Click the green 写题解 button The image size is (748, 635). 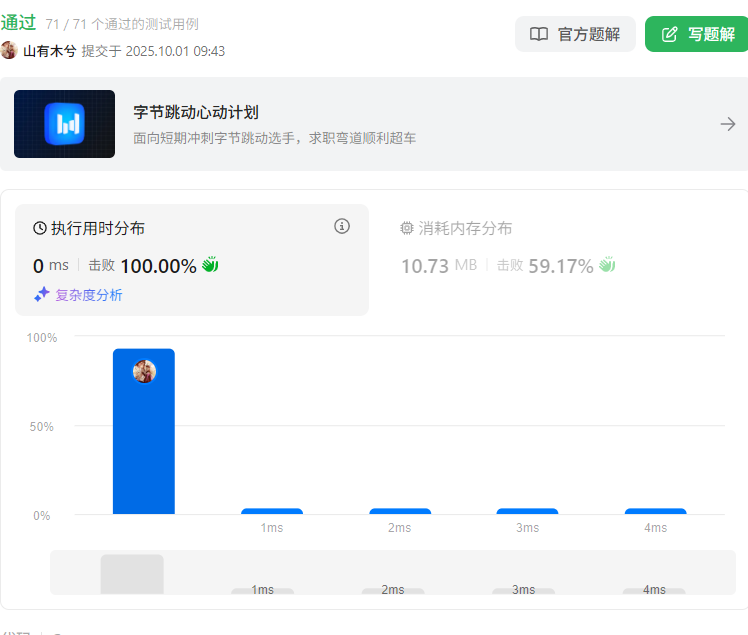tap(696, 34)
